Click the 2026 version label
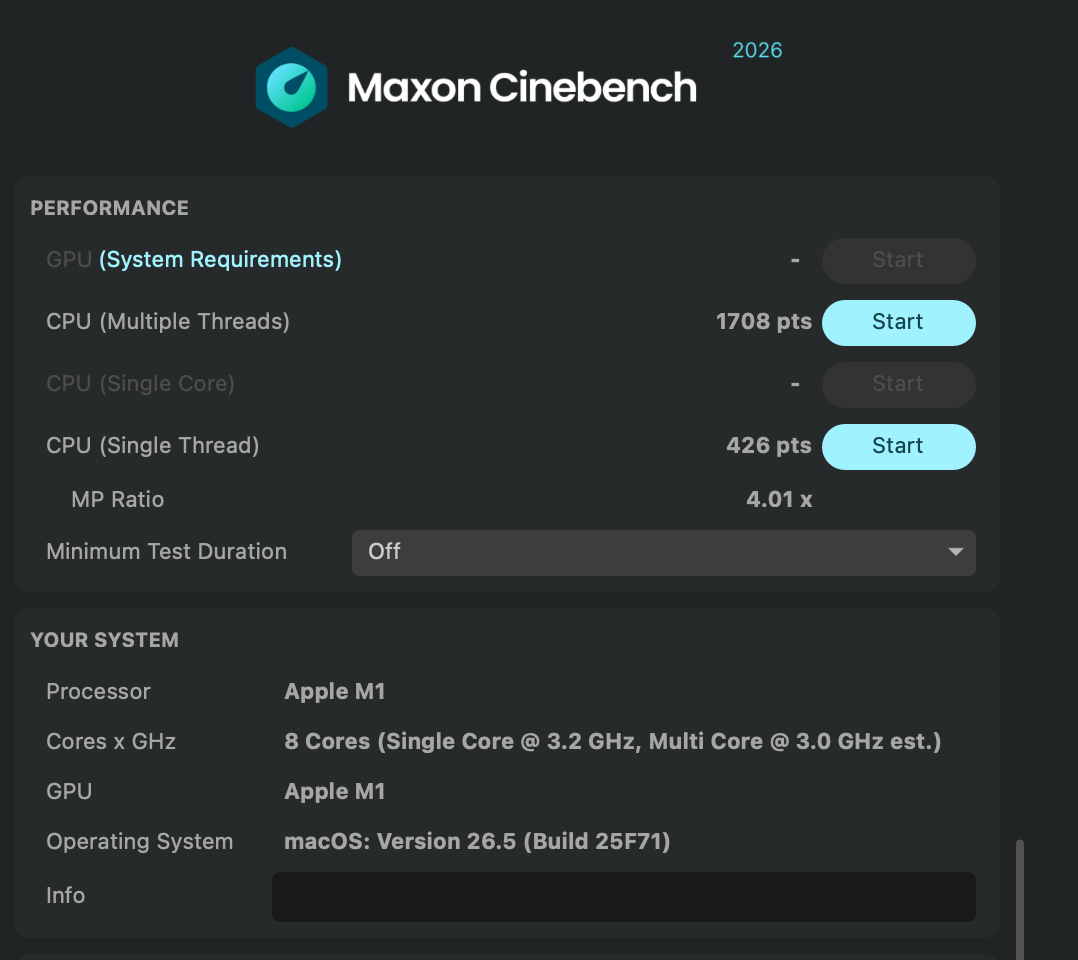 757,50
